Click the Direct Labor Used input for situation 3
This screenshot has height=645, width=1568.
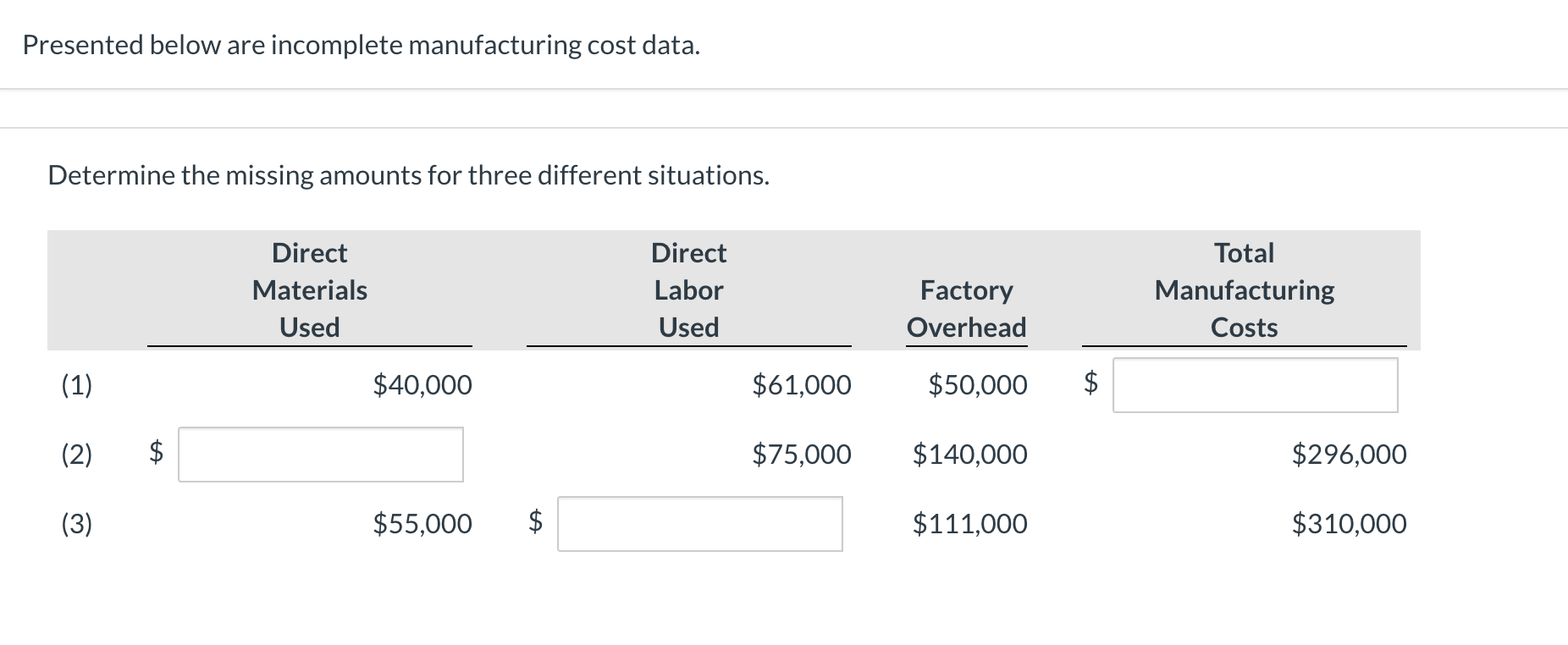coord(699,525)
